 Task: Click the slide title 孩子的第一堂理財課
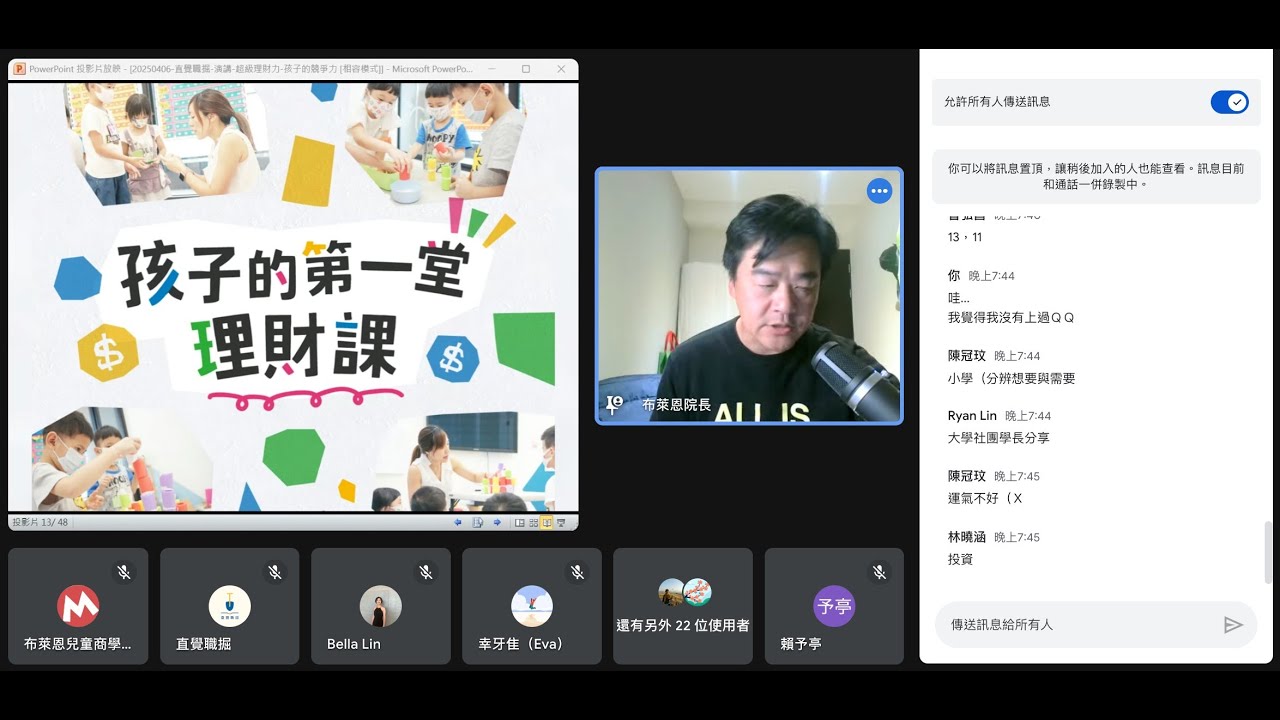tap(295, 312)
